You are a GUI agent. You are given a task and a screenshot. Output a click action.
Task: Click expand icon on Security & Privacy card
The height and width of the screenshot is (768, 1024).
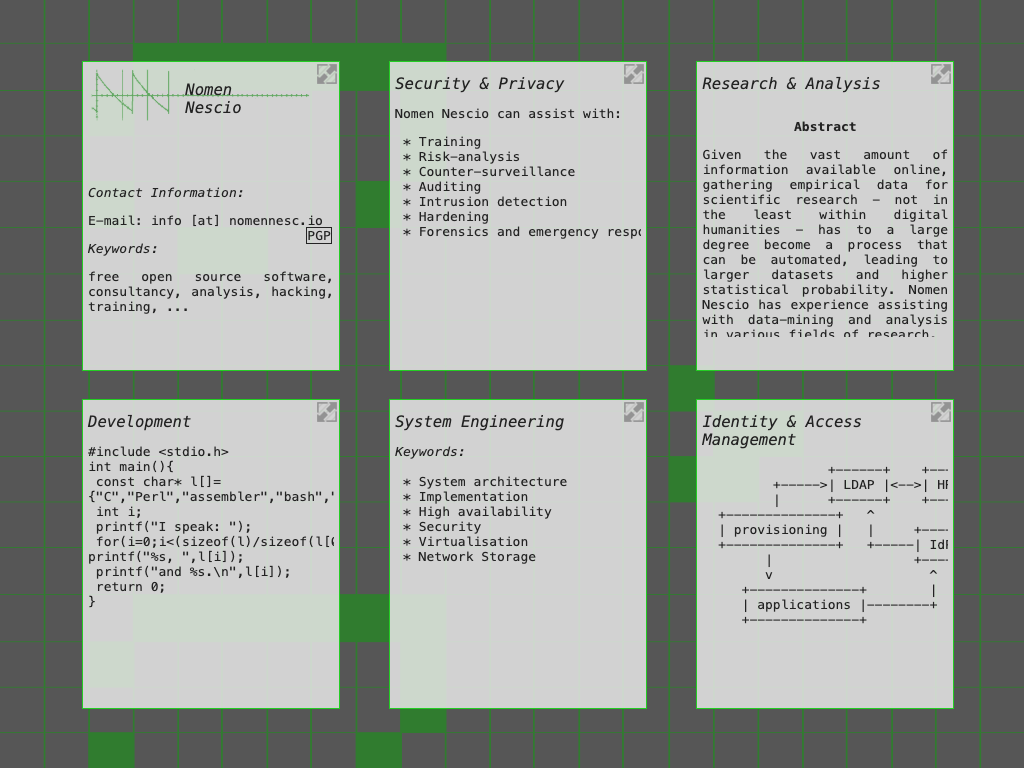(634, 74)
